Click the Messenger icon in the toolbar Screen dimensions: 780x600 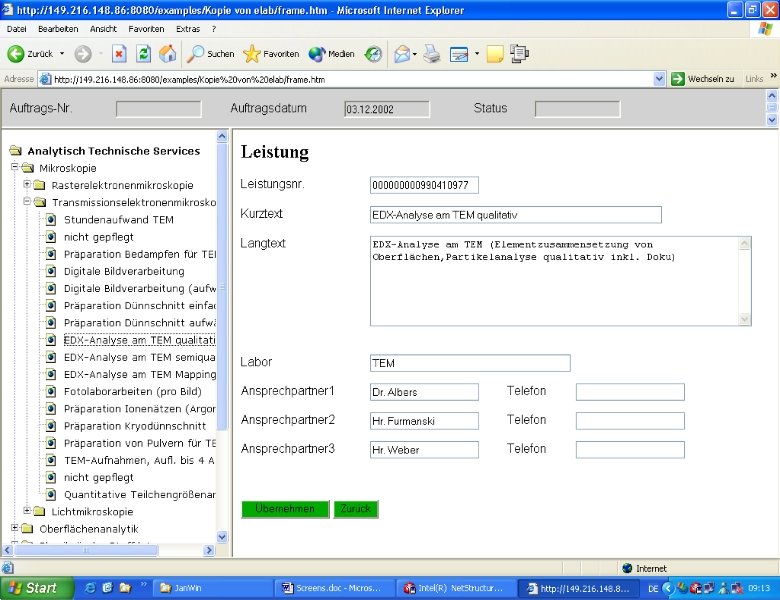click(519, 54)
